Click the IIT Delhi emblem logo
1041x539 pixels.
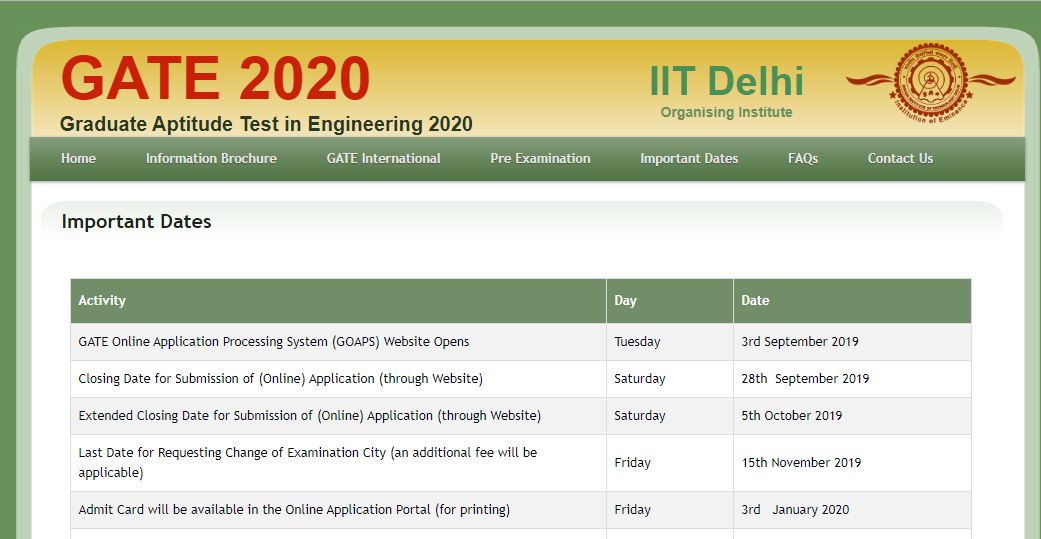tap(931, 84)
